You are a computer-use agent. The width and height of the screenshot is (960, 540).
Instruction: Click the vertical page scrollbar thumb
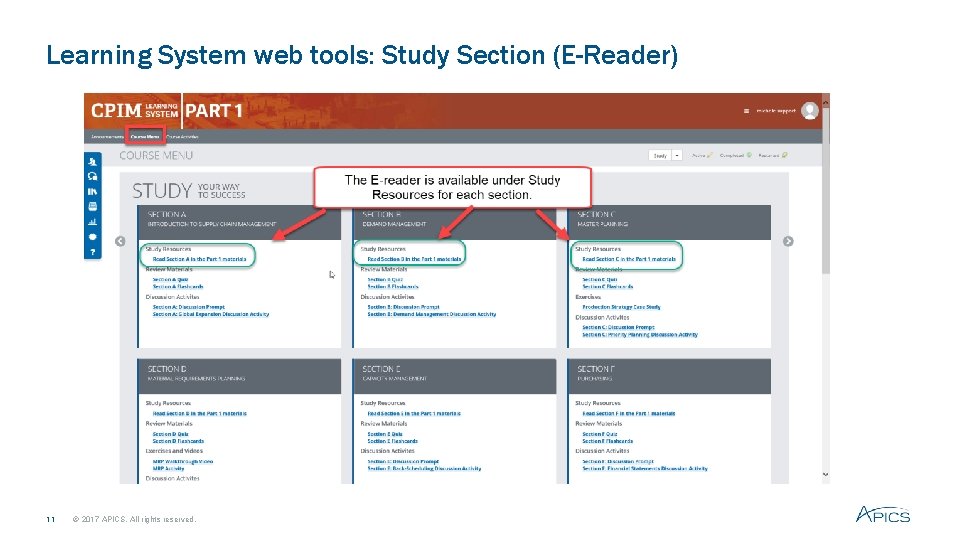(x=825, y=190)
